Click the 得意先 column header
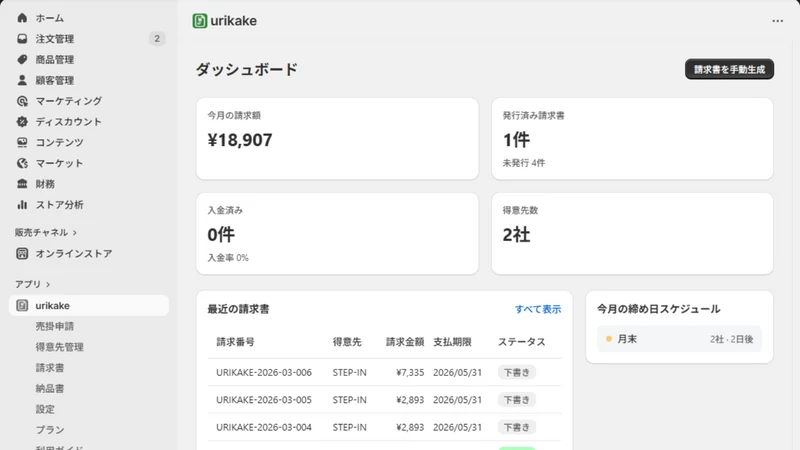 pos(347,342)
